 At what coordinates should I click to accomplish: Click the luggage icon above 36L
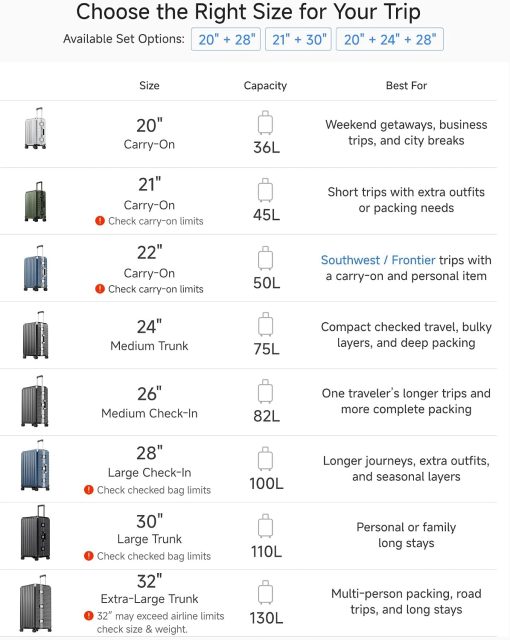point(265,122)
